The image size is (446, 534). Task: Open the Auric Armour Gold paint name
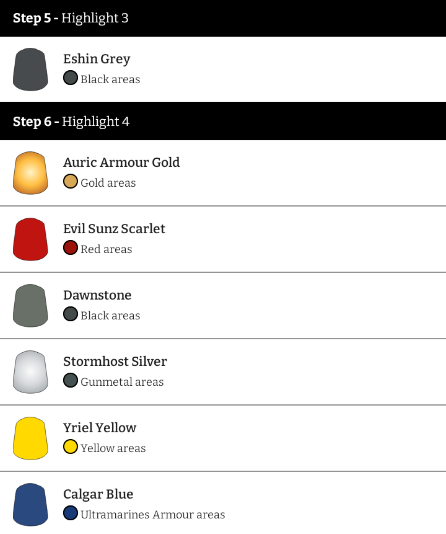pos(122,162)
